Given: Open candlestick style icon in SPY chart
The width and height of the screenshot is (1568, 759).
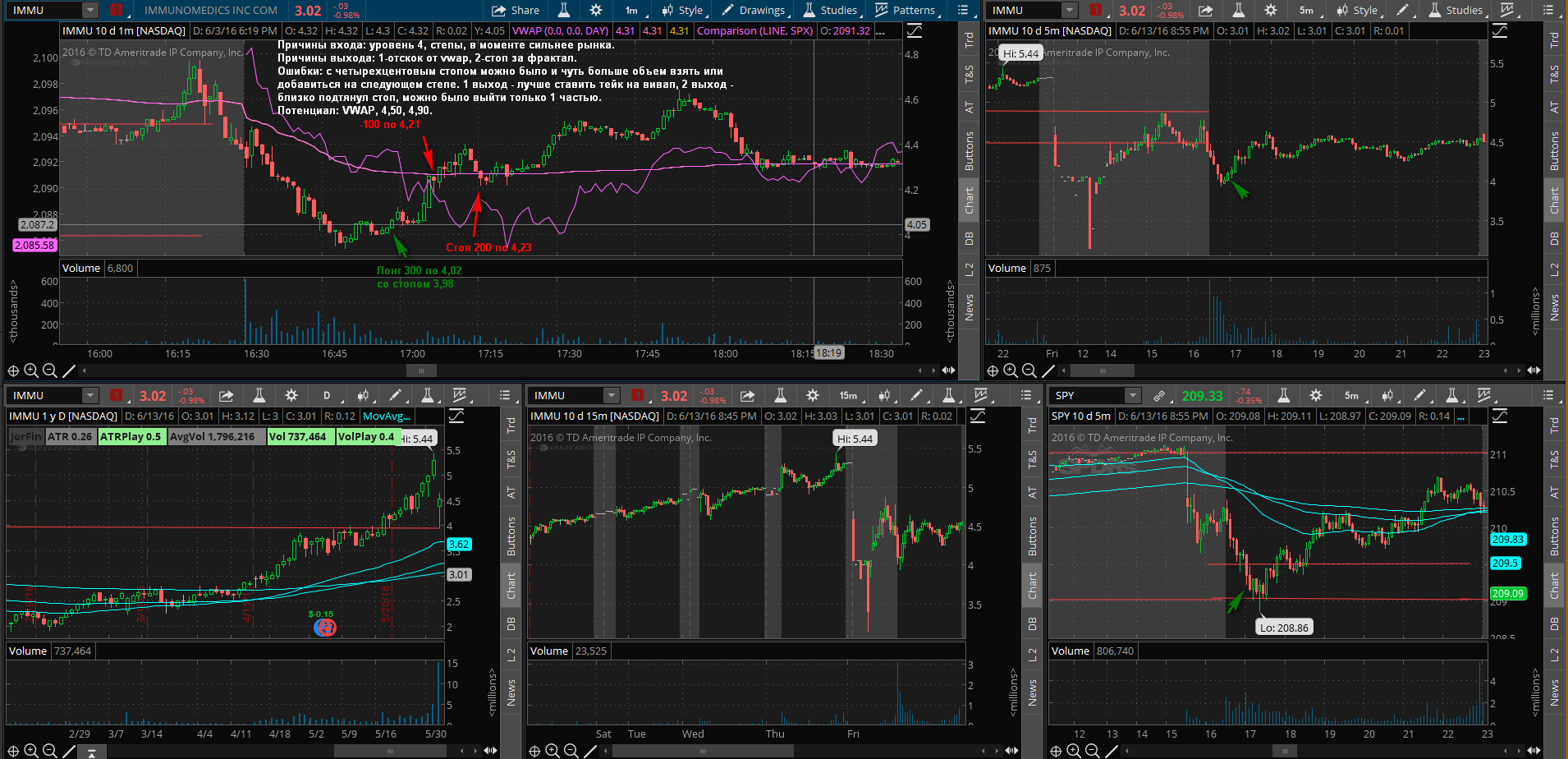Looking at the screenshot, I should (x=1389, y=395).
